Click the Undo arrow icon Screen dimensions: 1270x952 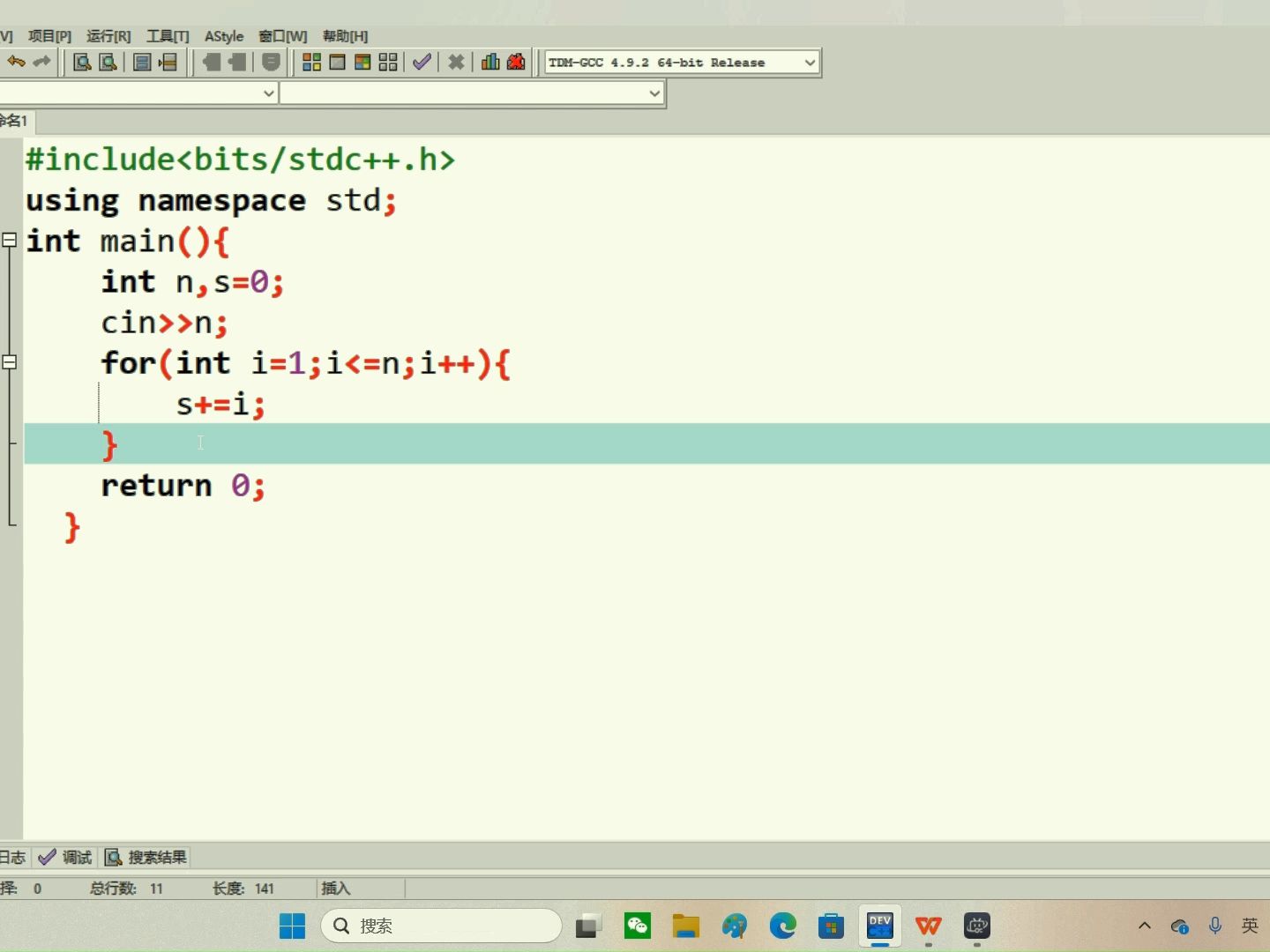click(x=16, y=62)
